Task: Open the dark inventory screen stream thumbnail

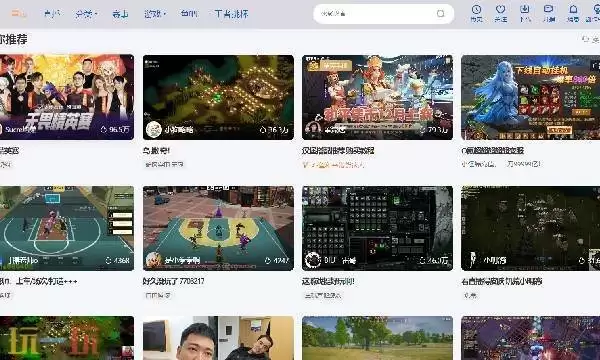Action: (x=377, y=228)
